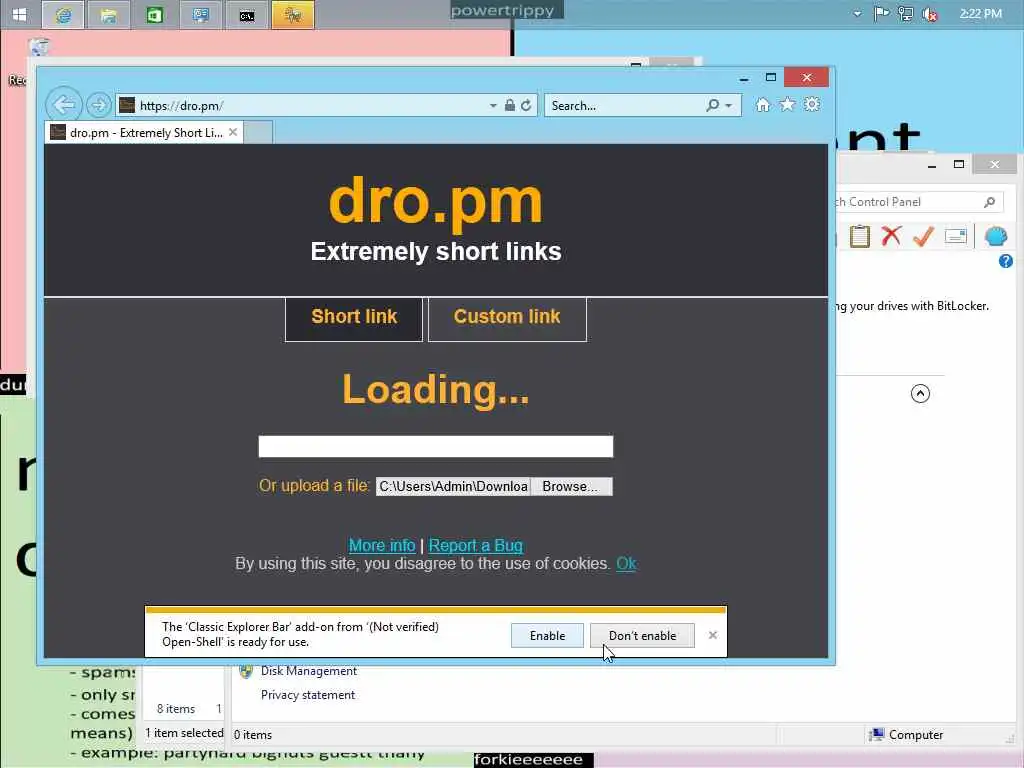Open the Control Panel taskbar icon

200,15
